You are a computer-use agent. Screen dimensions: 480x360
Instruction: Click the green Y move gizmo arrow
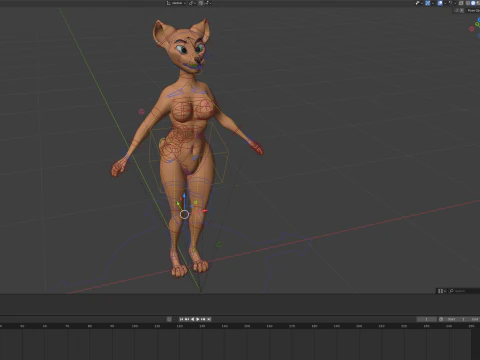click(178, 204)
